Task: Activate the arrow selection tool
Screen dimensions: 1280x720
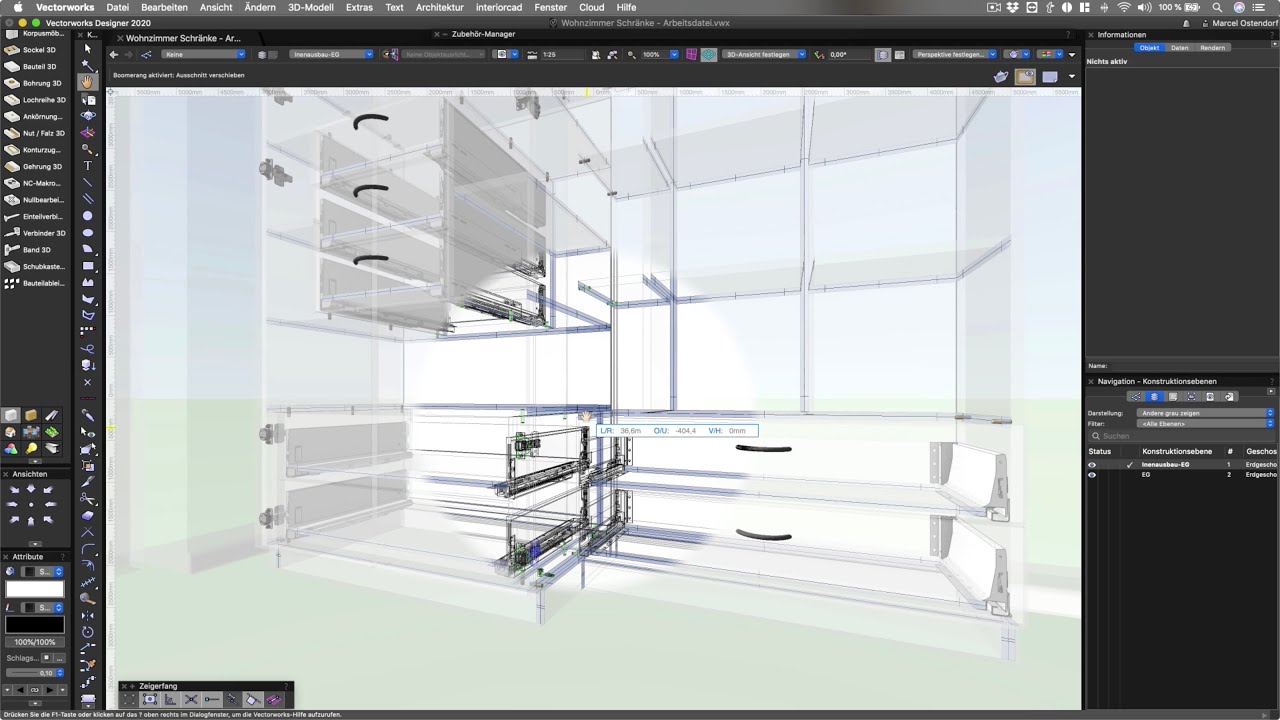Action: [x=88, y=48]
